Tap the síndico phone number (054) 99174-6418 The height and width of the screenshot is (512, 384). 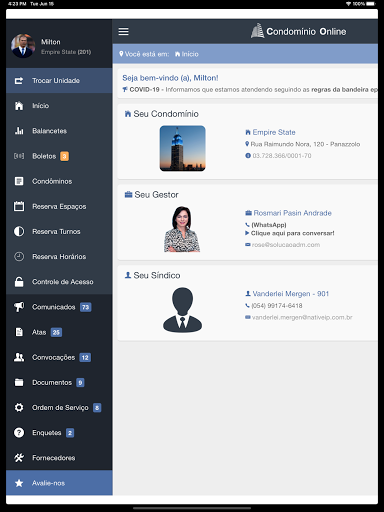(277, 306)
